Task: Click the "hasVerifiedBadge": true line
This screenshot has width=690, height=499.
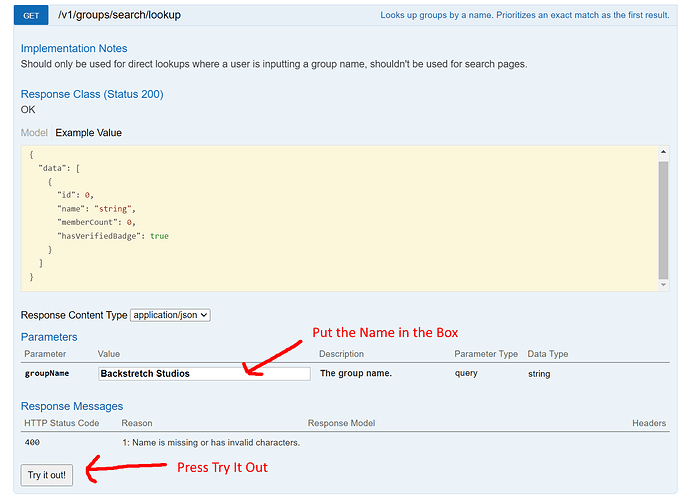Action: coord(113,236)
